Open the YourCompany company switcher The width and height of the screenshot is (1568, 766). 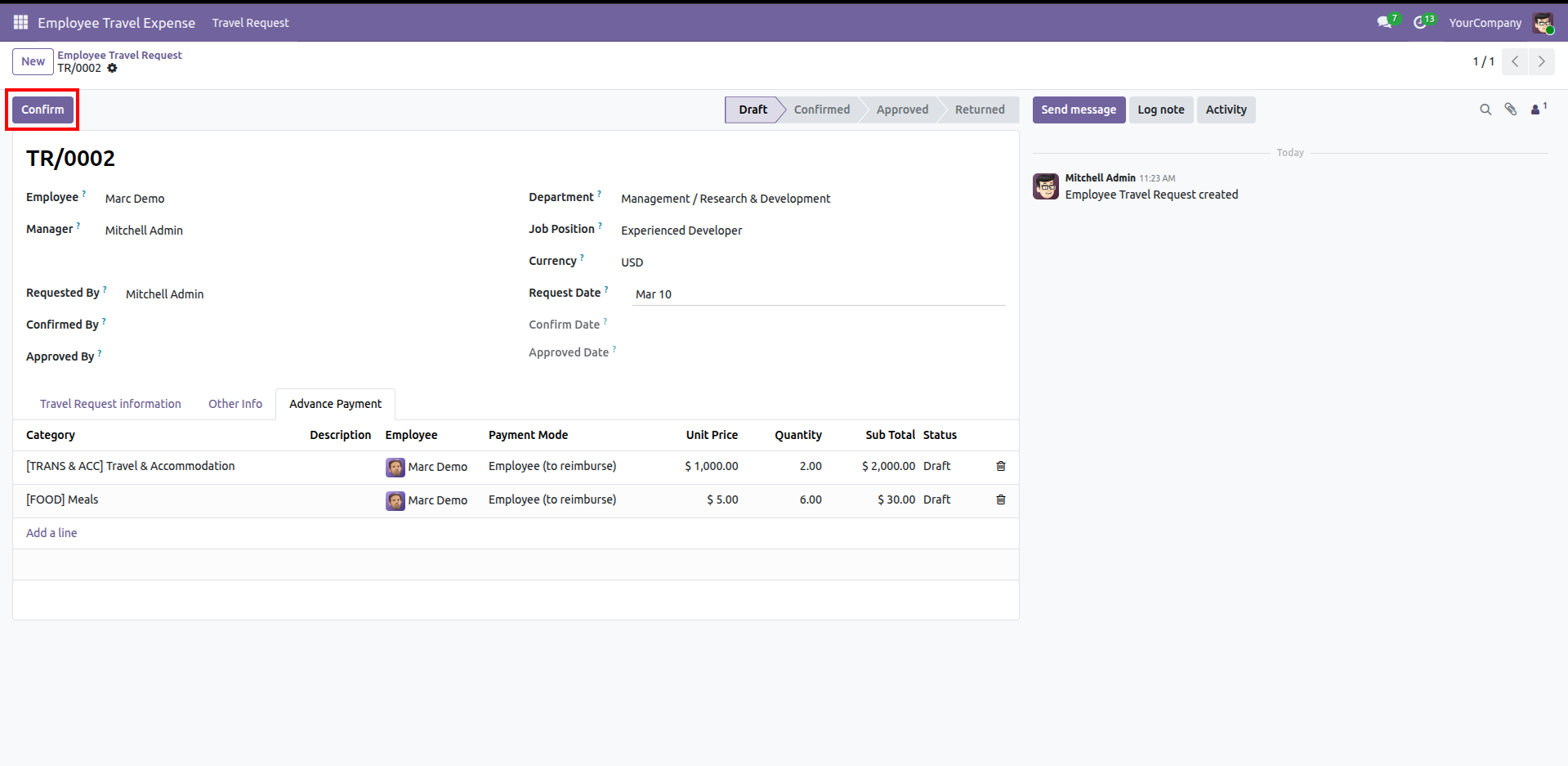click(1485, 23)
